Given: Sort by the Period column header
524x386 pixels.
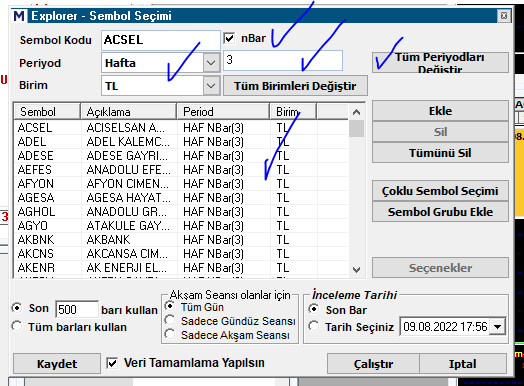Looking at the screenshot, I should click(x=223, y=112).
